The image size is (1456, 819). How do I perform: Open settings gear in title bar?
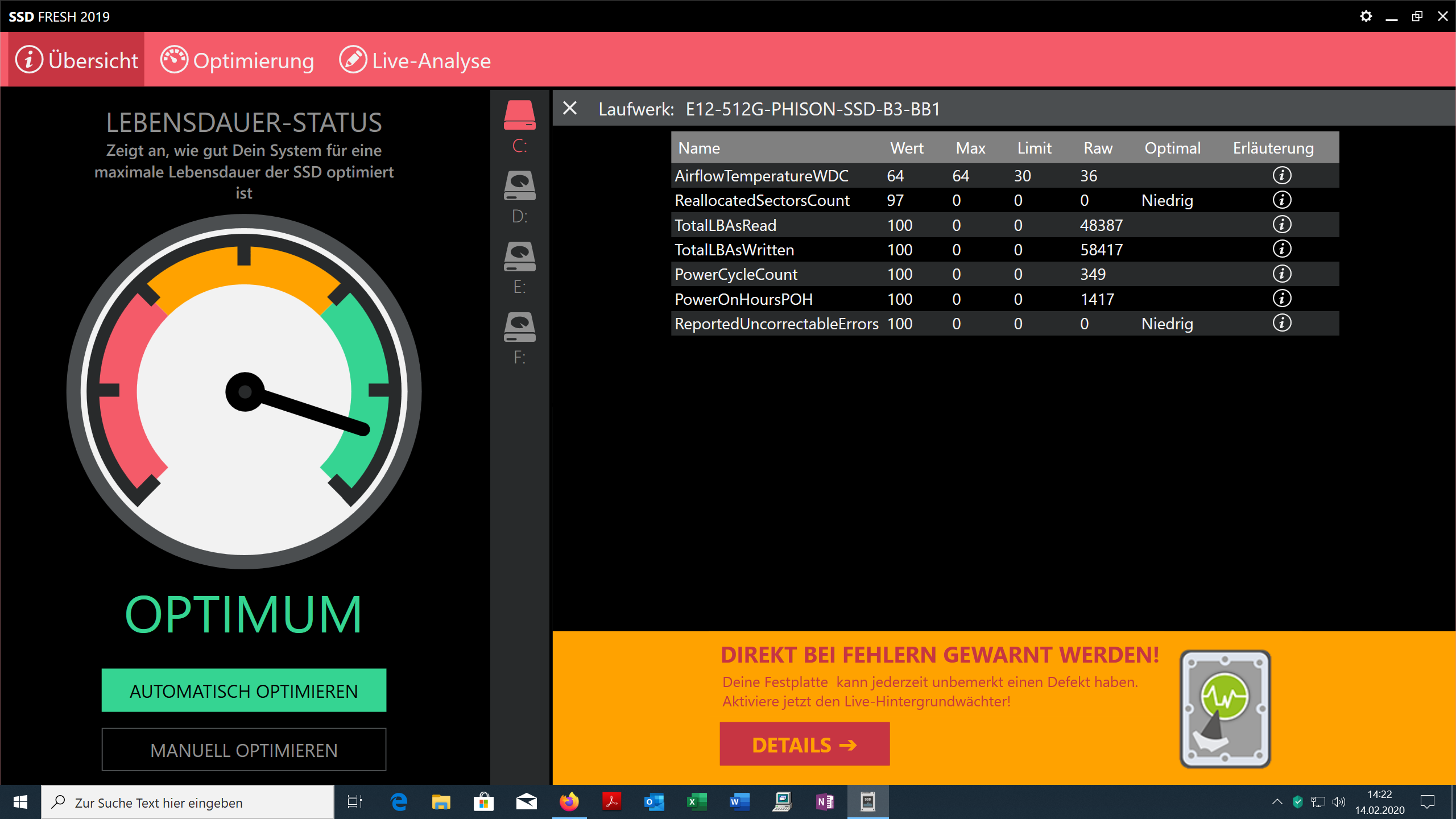[1366, 16]
